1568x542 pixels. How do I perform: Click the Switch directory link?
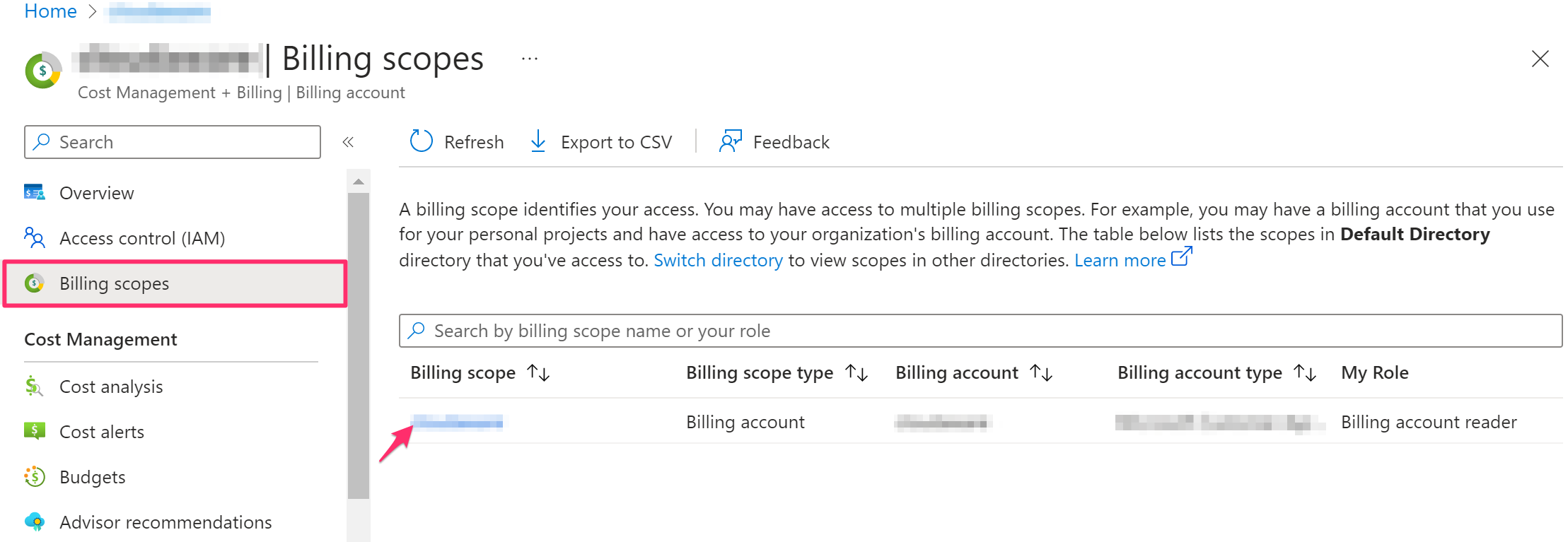tap(718, 261)
